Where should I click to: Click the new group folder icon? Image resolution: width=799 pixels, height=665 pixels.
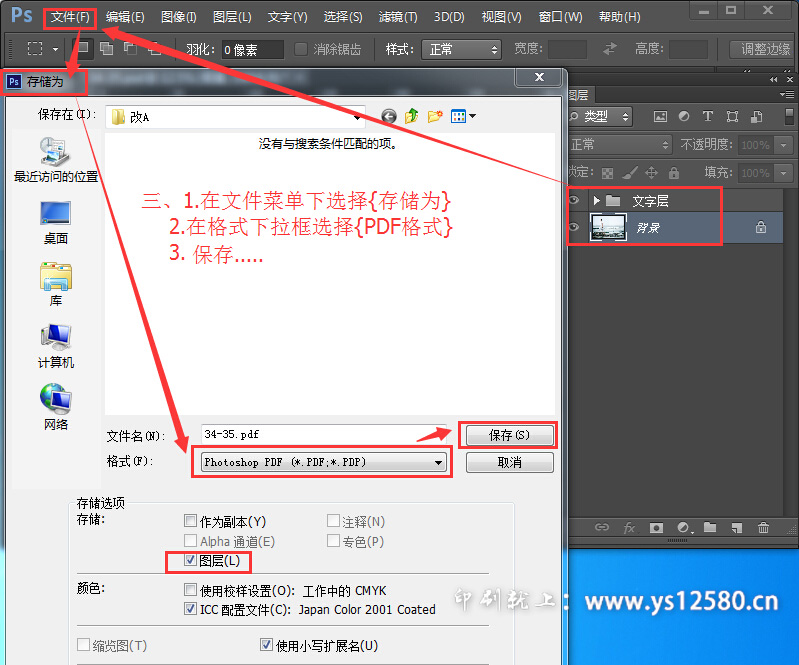pos(710,527)
